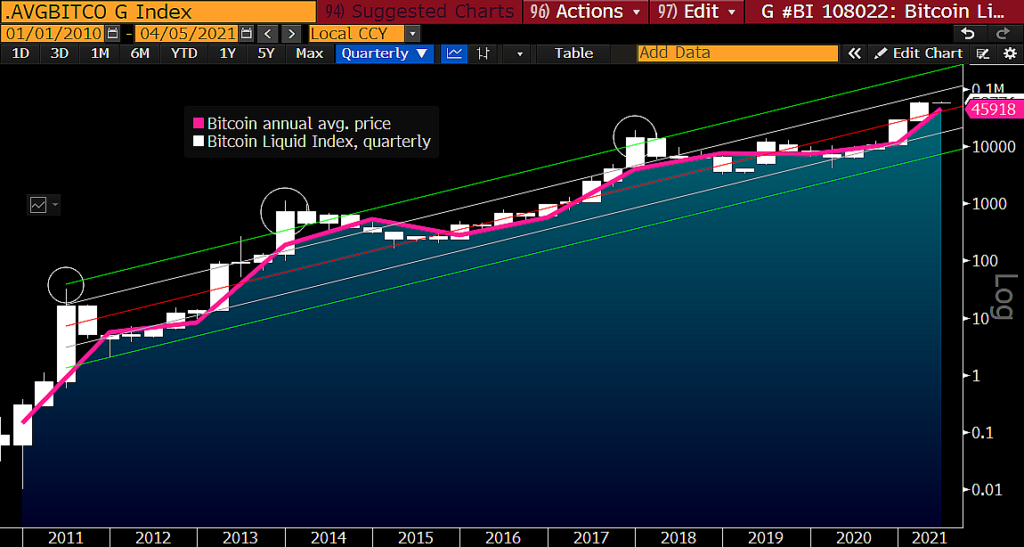Click the 10000 y-axis label
The image size is (1024, 547).
pos(991,147)
